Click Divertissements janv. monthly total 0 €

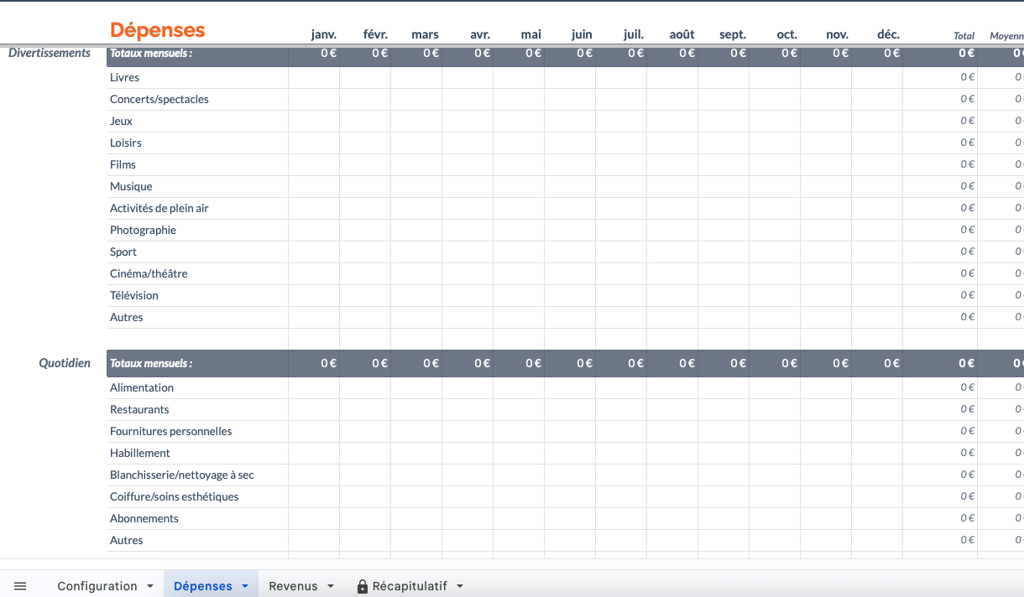tap(328, 54)
